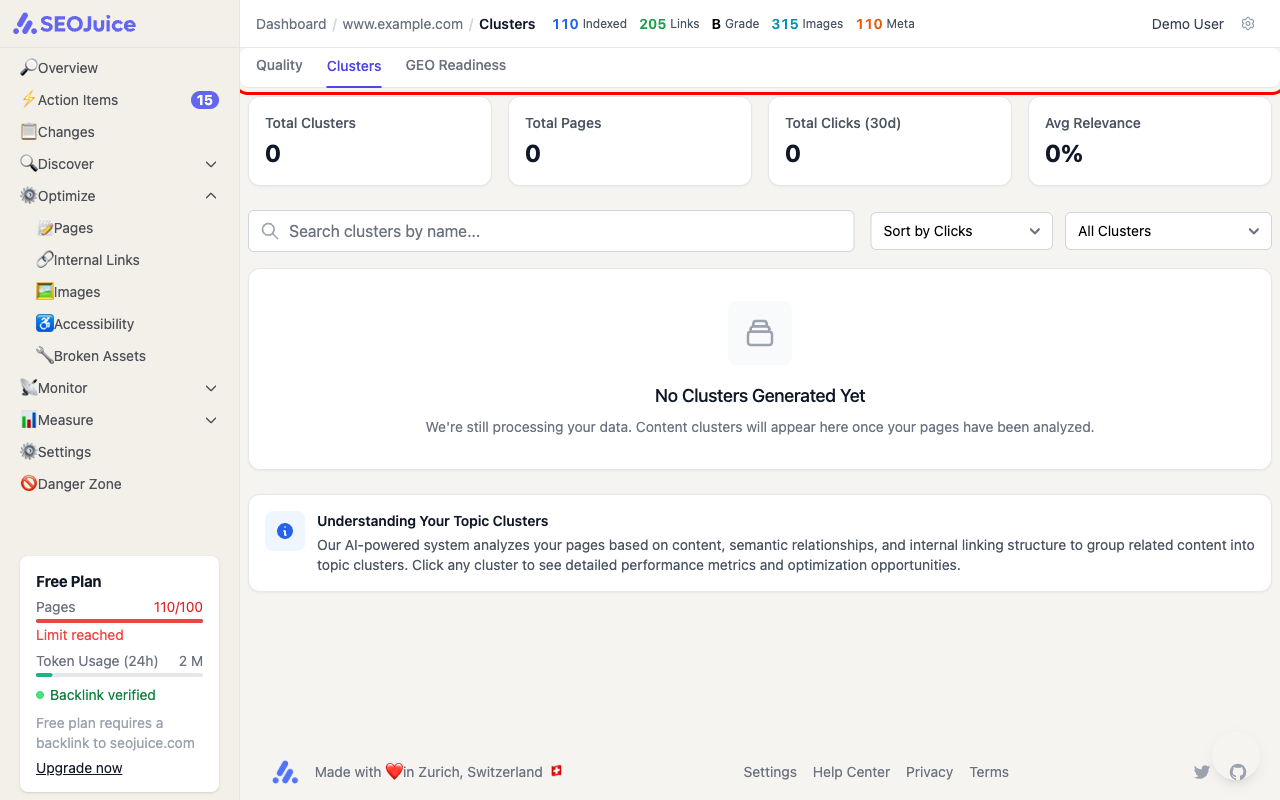Open the Help Center link
Image resolution: width=1280 pixels, height=800 pixels.
click(851, 772)
